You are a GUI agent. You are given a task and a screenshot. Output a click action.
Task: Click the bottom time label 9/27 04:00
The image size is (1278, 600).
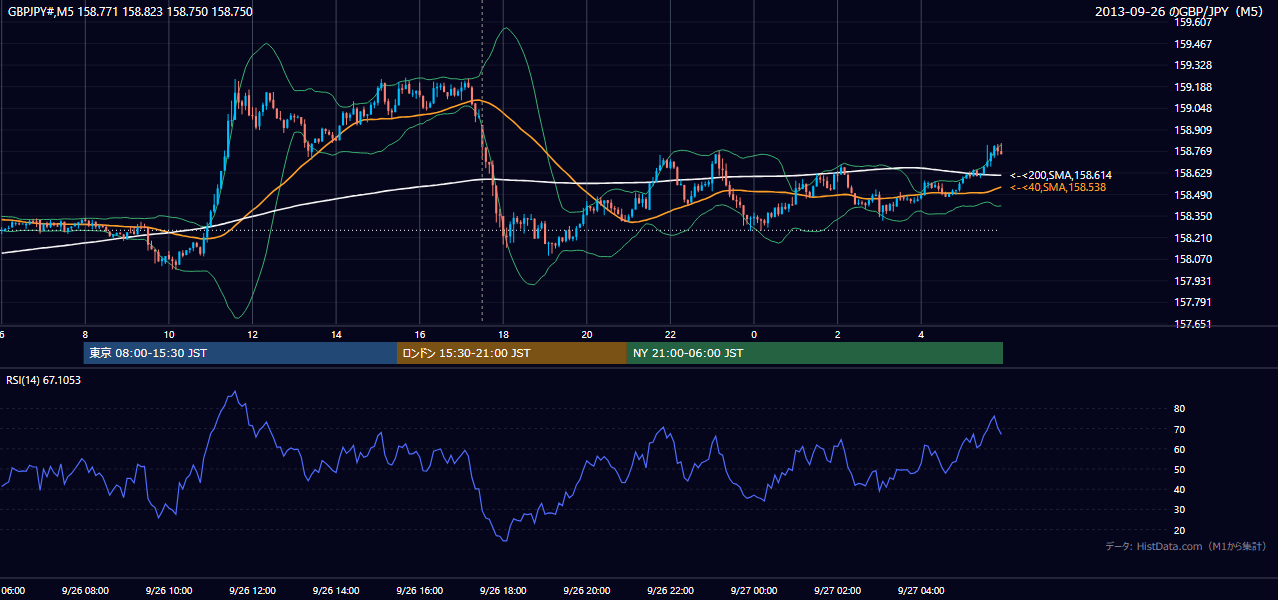pos(922,591)
